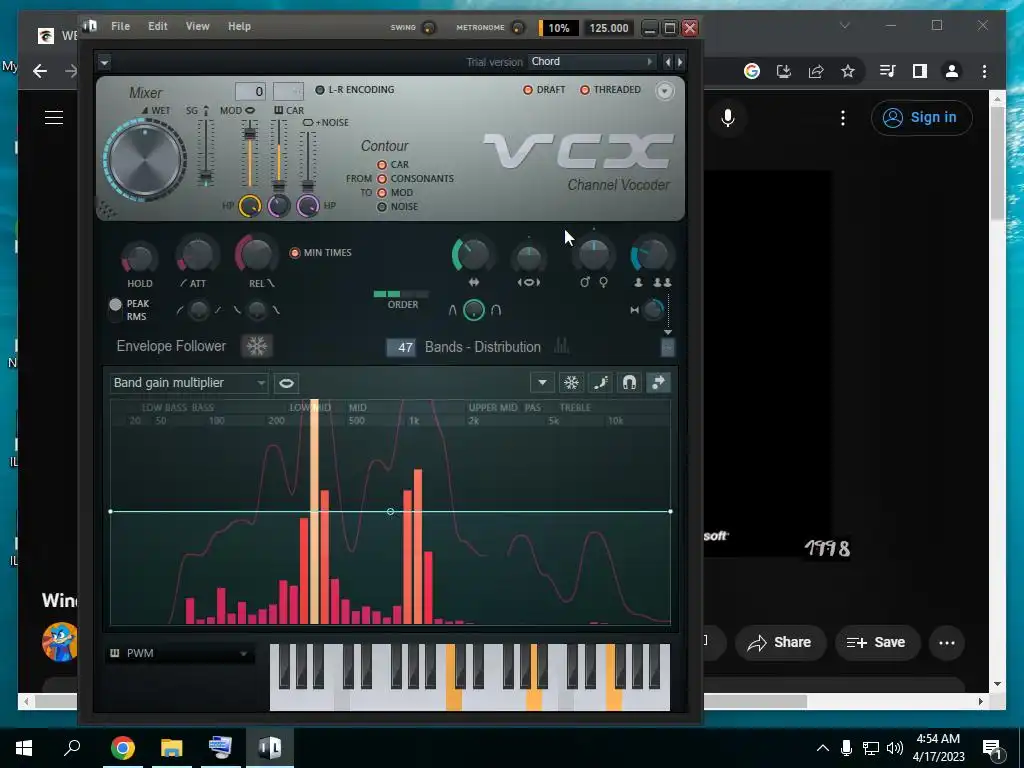Click the male/female gender knob

point(594,255)
